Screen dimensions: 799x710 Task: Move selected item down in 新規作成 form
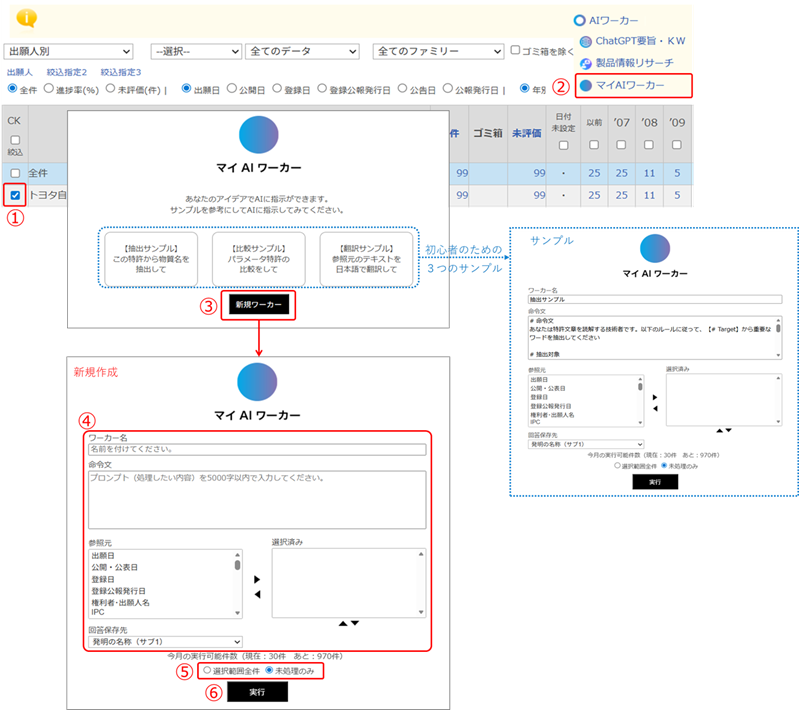click(x=355, y=624)
